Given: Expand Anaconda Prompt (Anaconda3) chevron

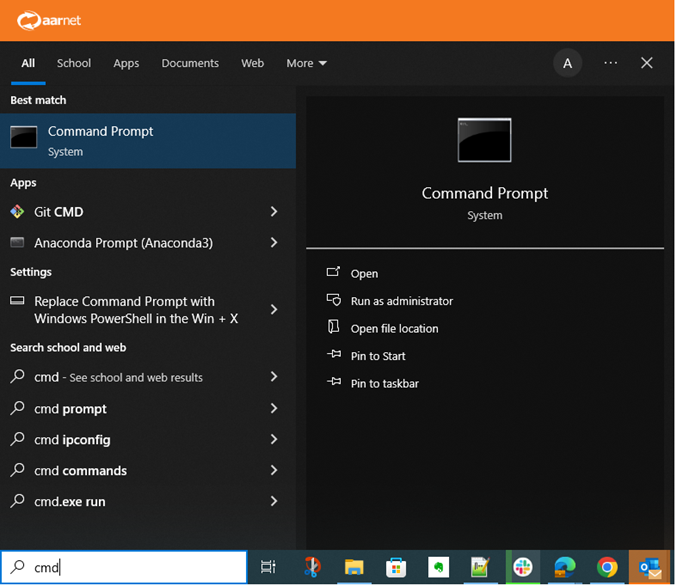Looking at the screenshot, I should [x=274, y=243].
